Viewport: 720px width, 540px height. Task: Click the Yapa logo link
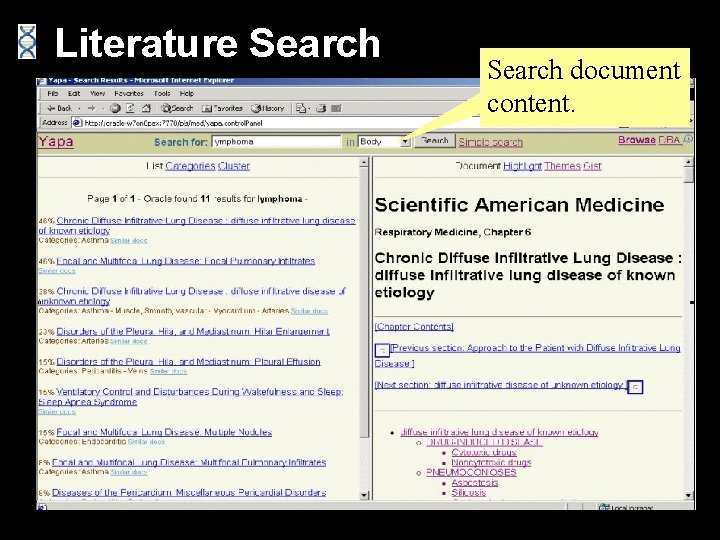tap(56, 141)
